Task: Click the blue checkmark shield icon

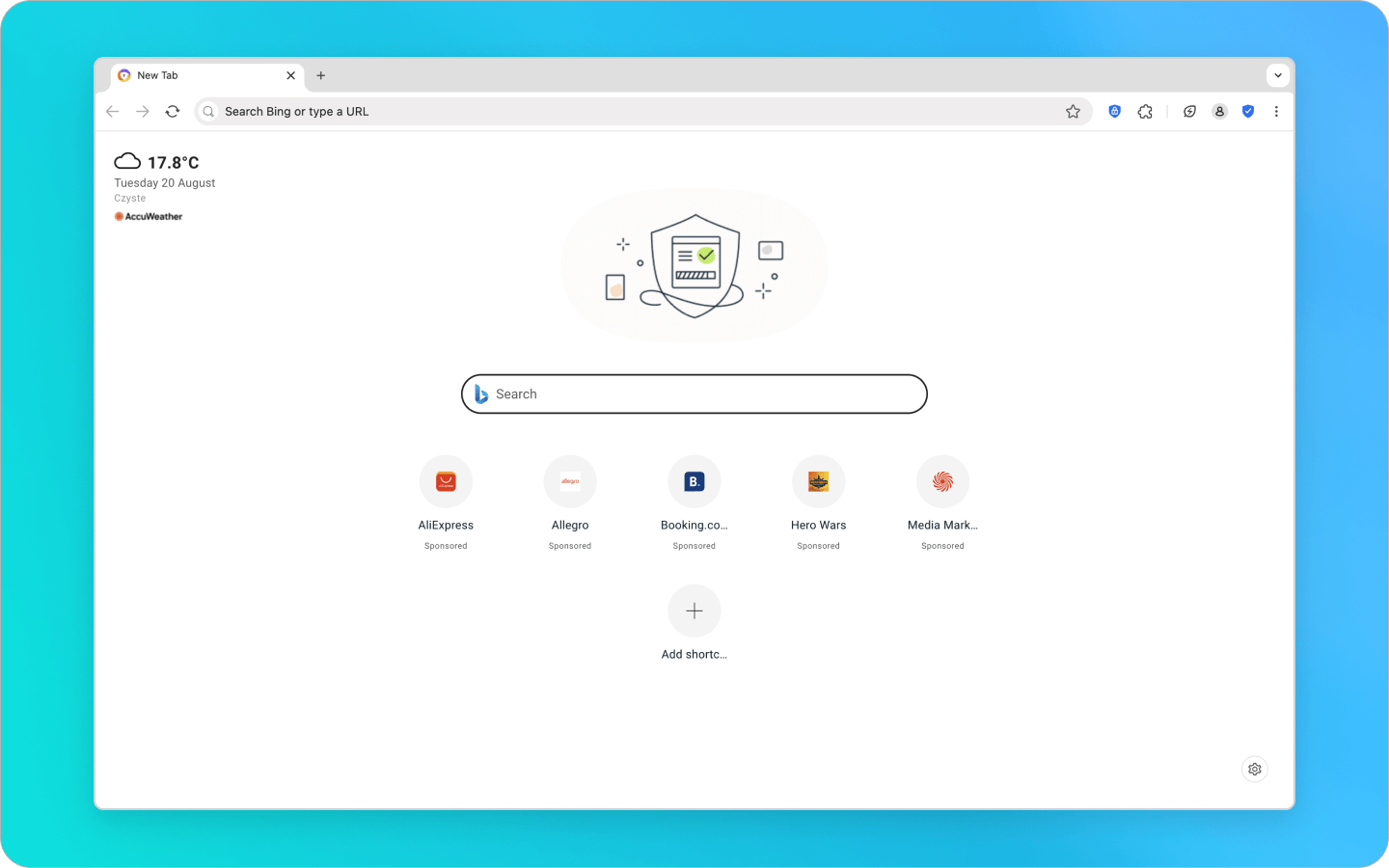Action: click(x=1248, y=112)
